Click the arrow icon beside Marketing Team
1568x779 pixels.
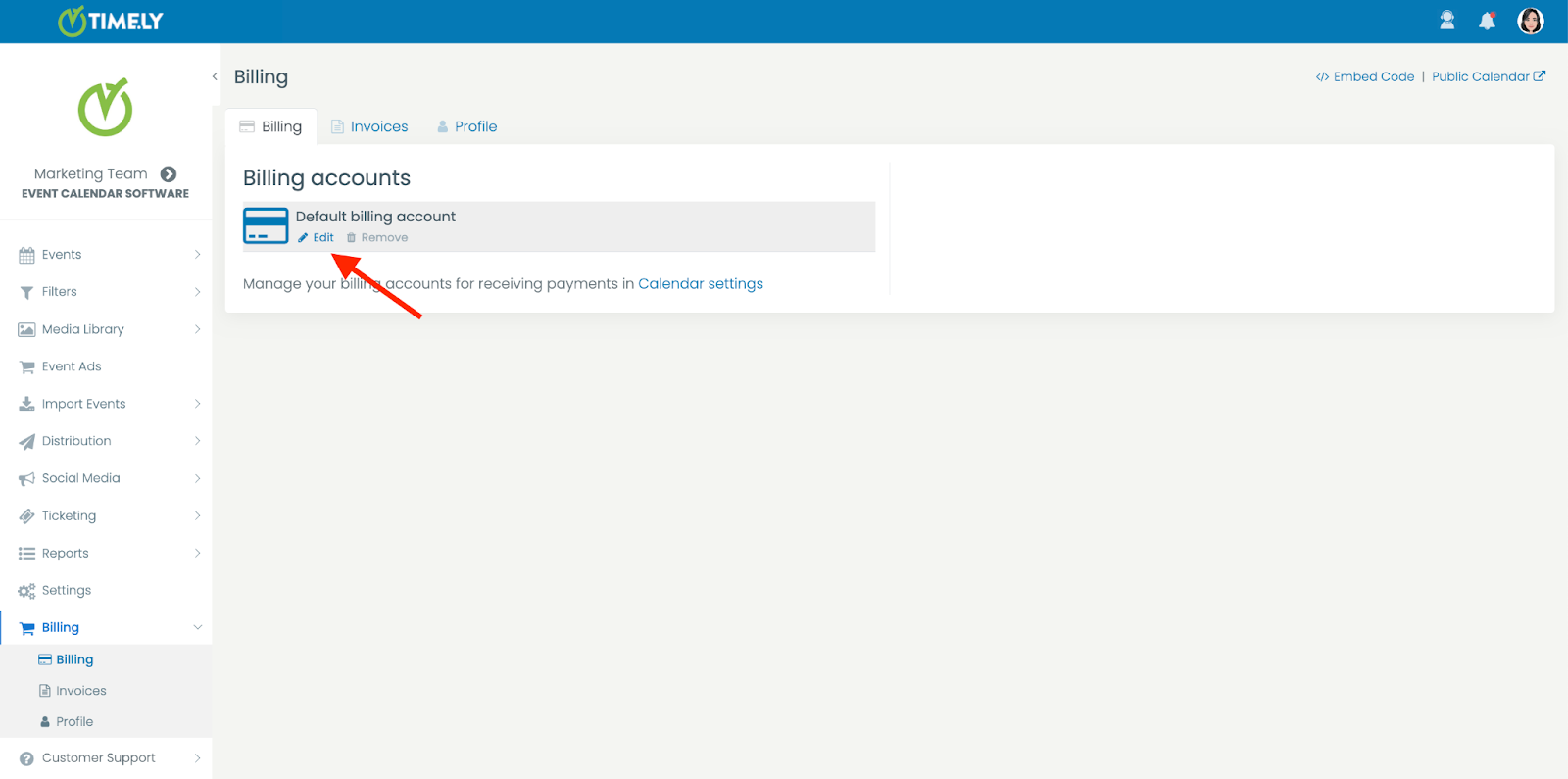pos(169,173)
